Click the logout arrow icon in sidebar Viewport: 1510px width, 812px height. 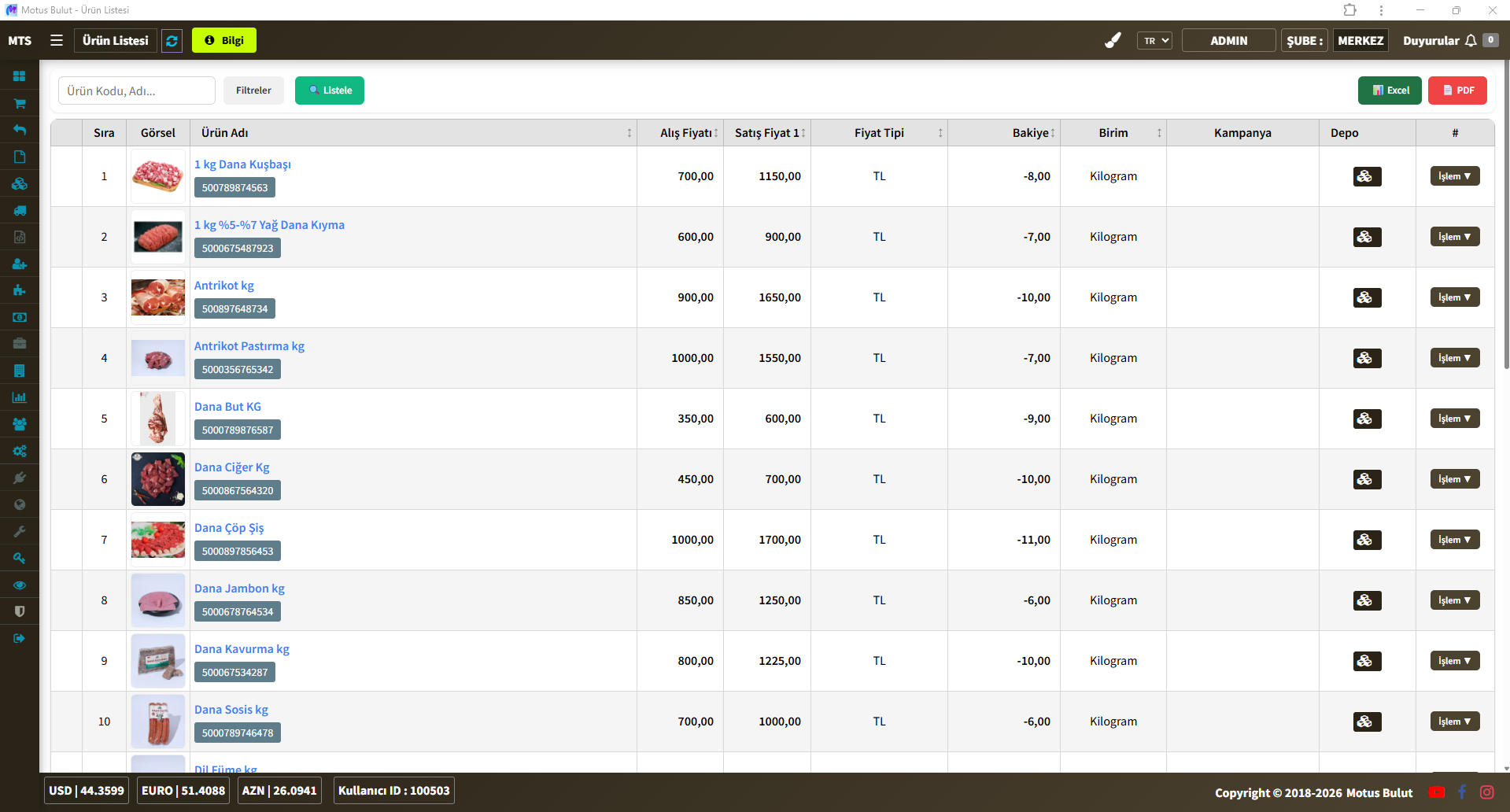[20, 638]
